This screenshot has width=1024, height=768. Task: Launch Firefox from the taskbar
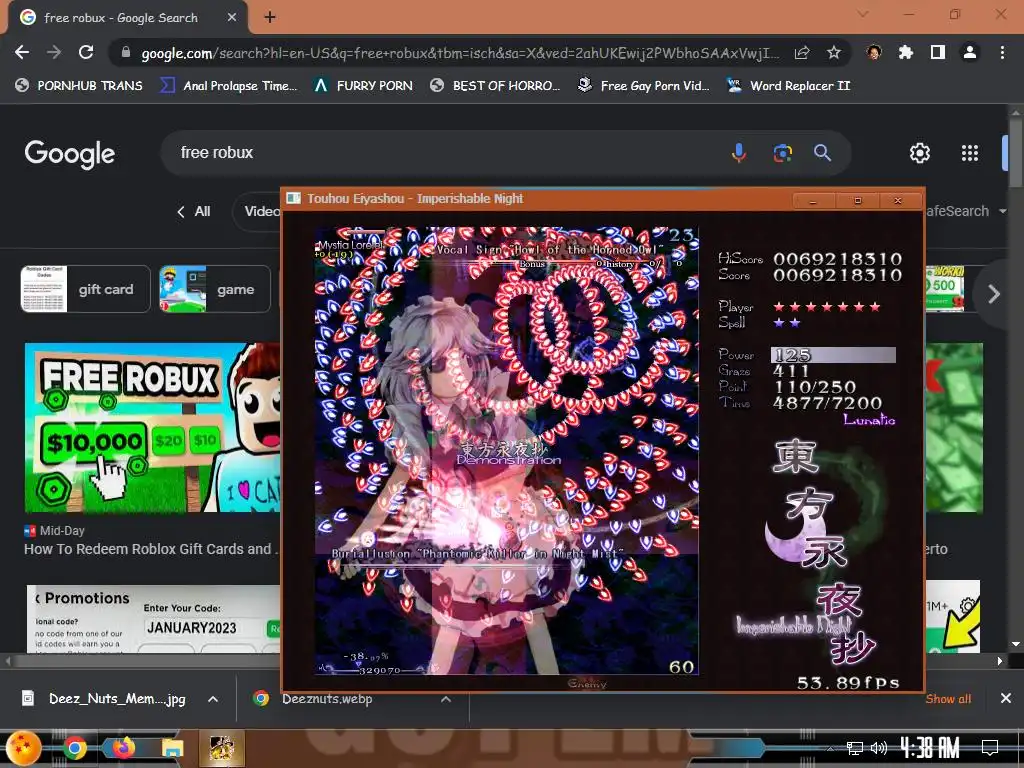[x=123, y=748]
